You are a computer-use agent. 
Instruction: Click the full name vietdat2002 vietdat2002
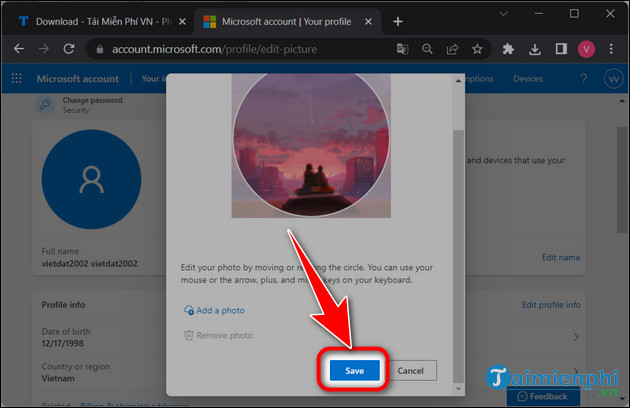(90, 264)
